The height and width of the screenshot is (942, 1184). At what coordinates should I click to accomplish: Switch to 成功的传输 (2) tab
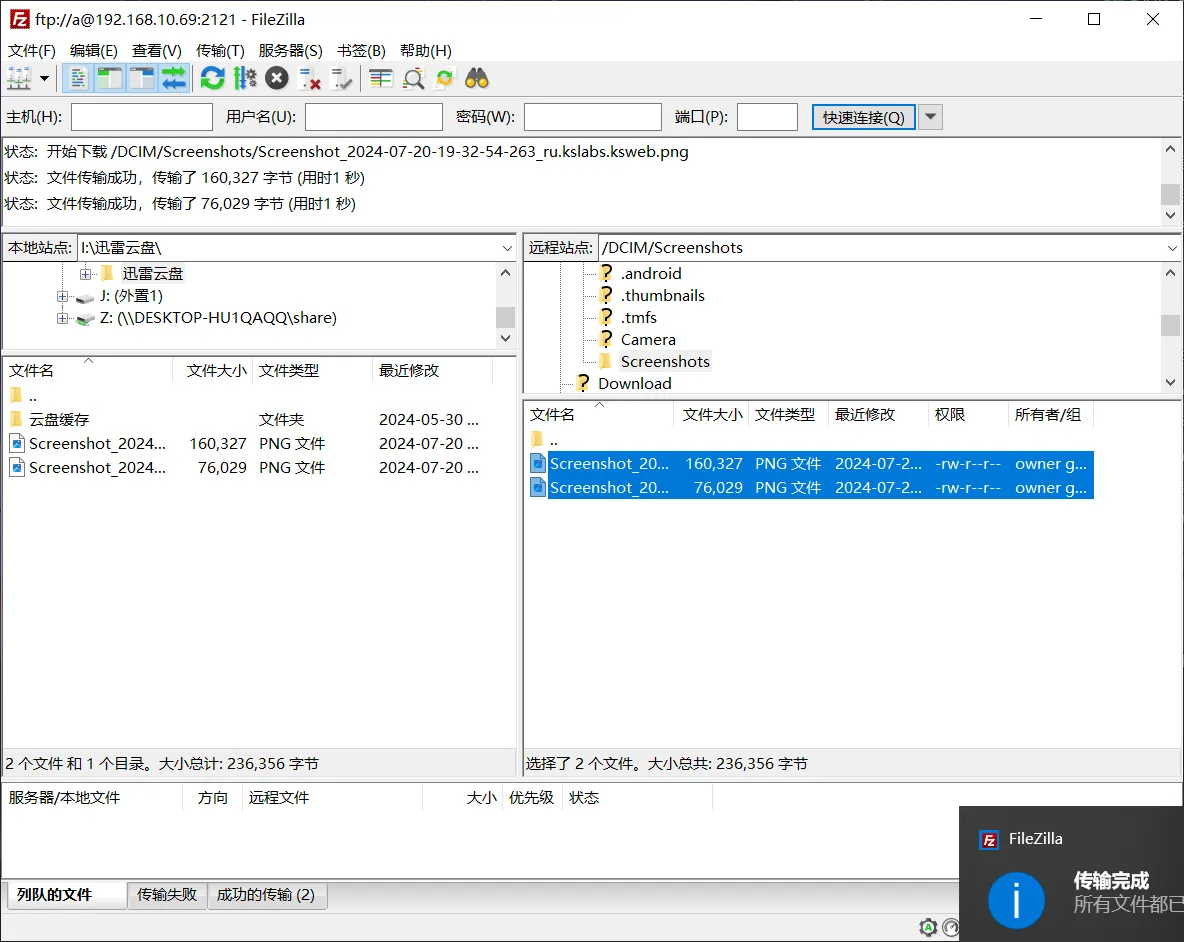tap(266, 894)
